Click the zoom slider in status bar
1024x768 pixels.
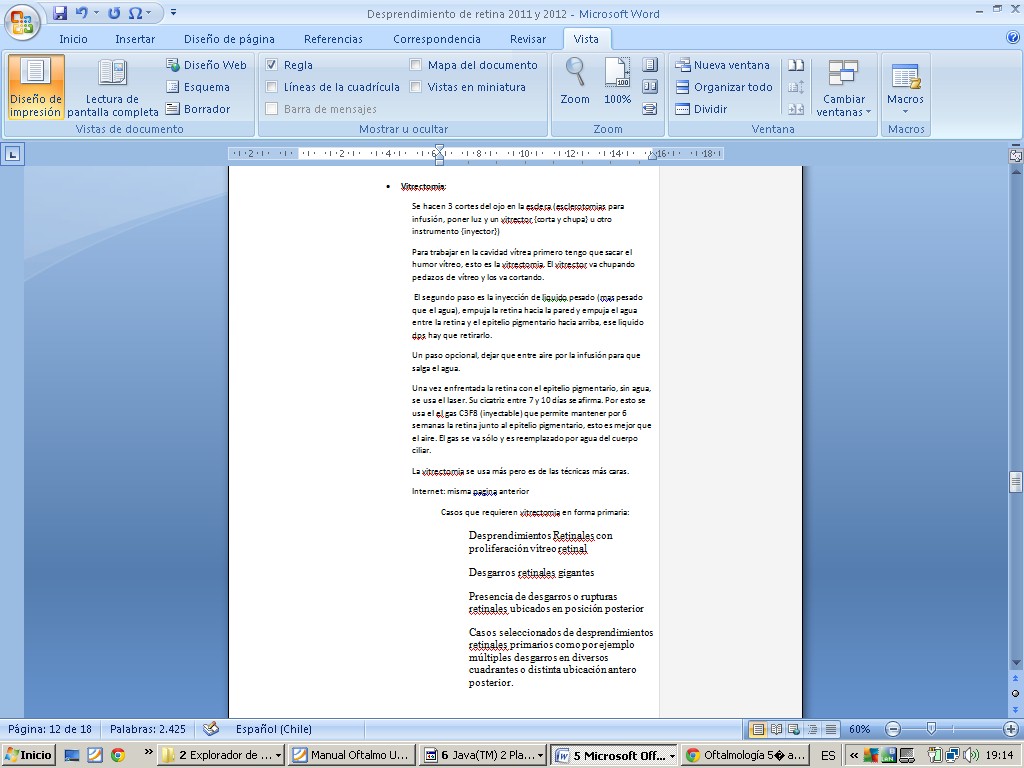931,729
